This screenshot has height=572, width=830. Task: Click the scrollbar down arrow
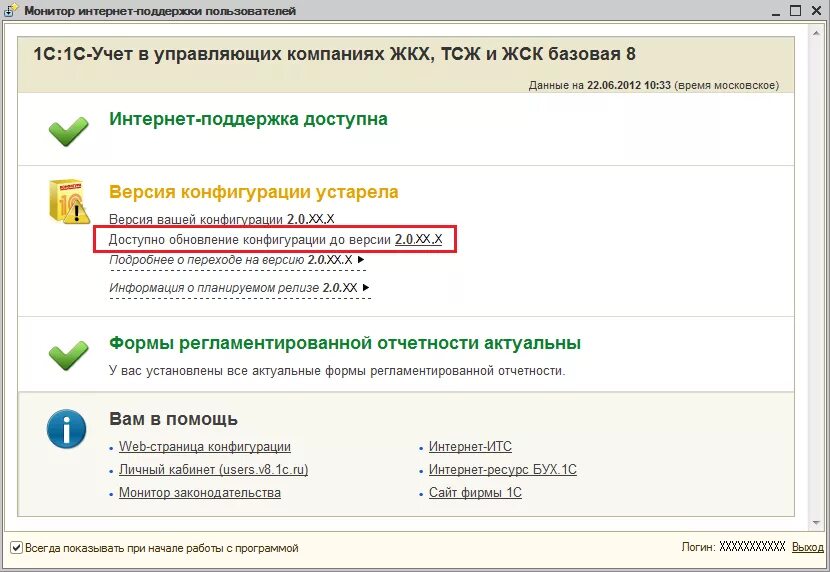816,523
